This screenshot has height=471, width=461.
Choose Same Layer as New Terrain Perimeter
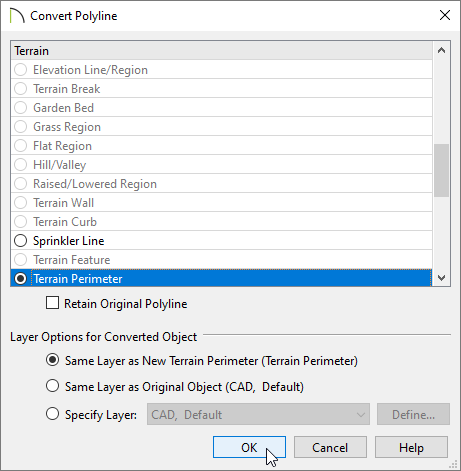[53, 360]
